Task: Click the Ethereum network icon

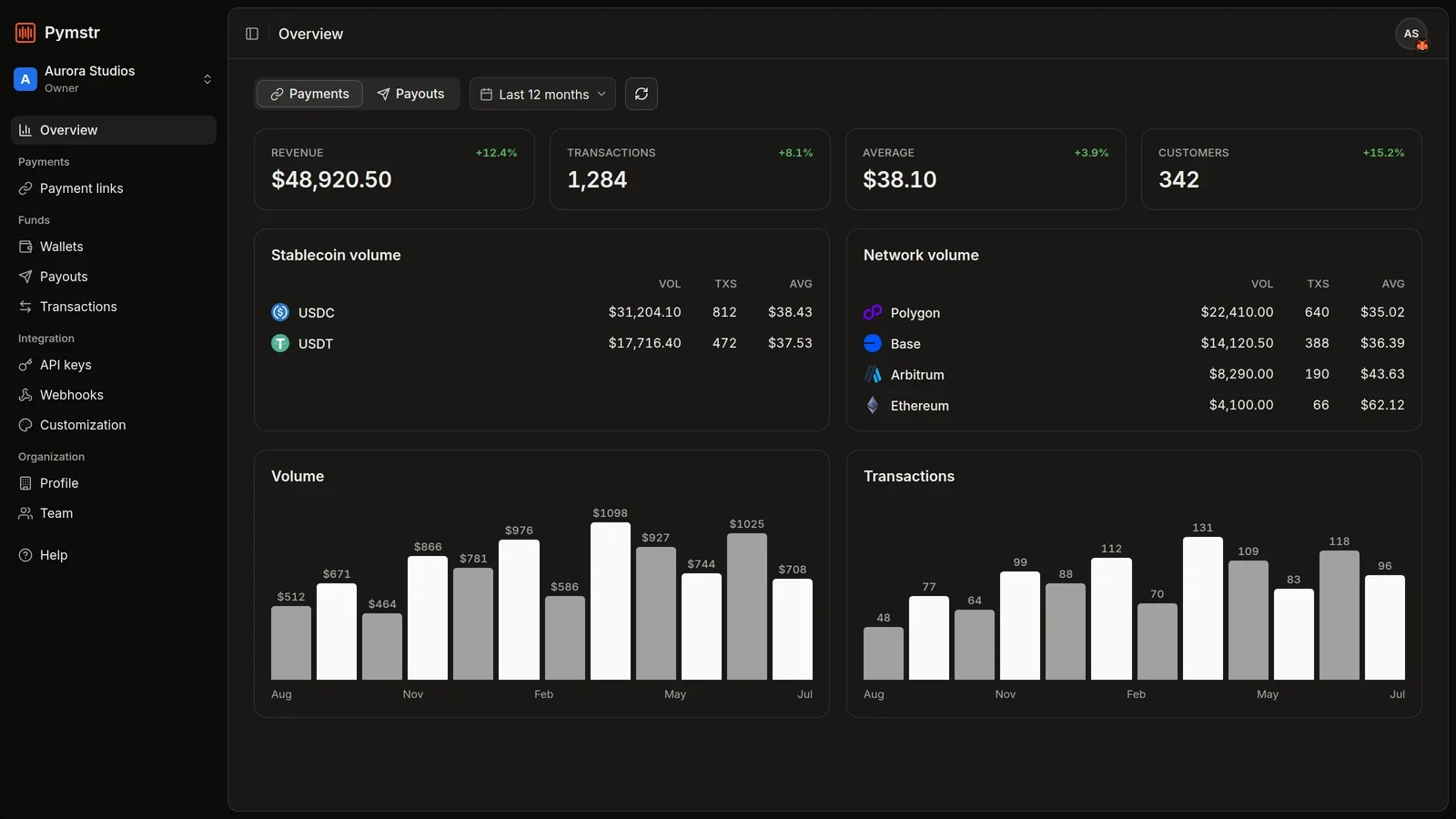Action: [x=873, y=405]
